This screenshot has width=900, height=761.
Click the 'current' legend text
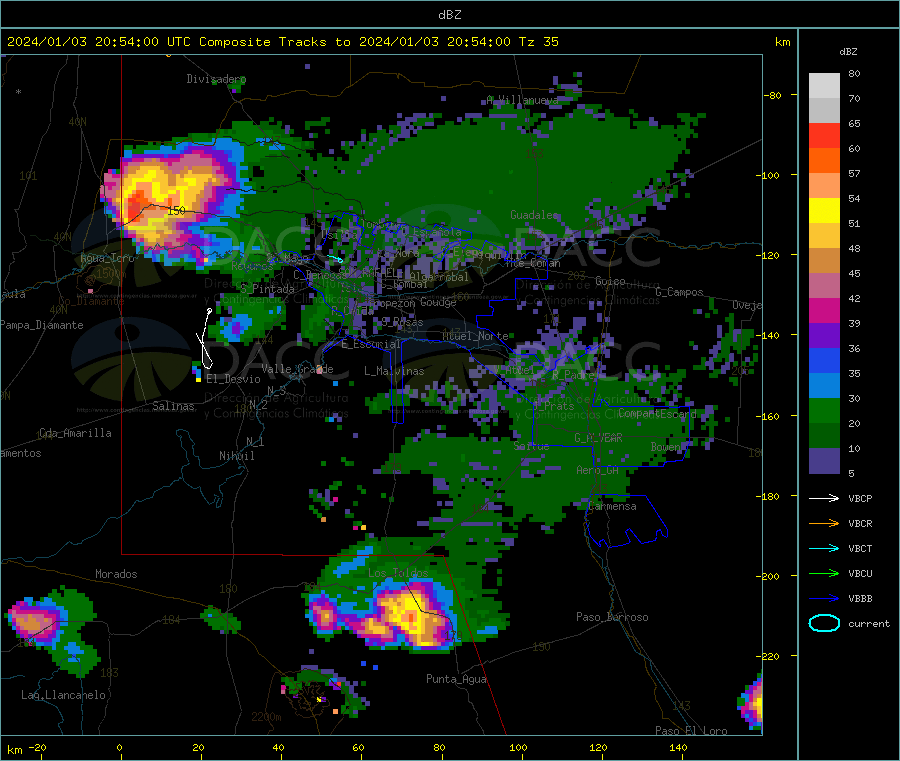[868, 623]
